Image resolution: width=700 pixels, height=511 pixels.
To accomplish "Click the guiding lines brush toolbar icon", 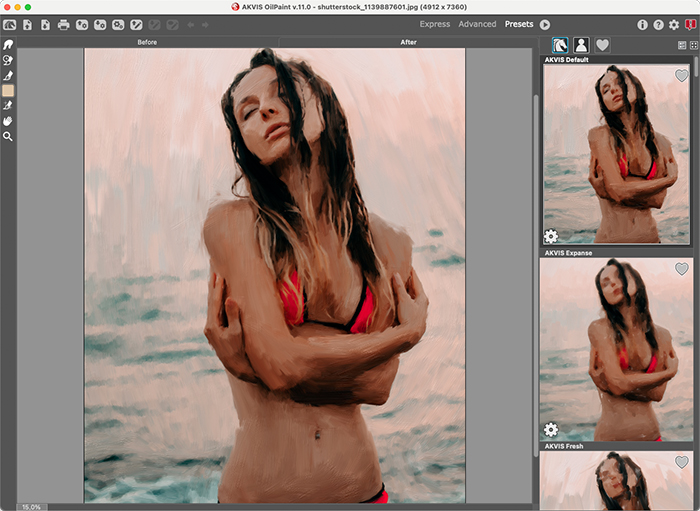I will 136,25.
